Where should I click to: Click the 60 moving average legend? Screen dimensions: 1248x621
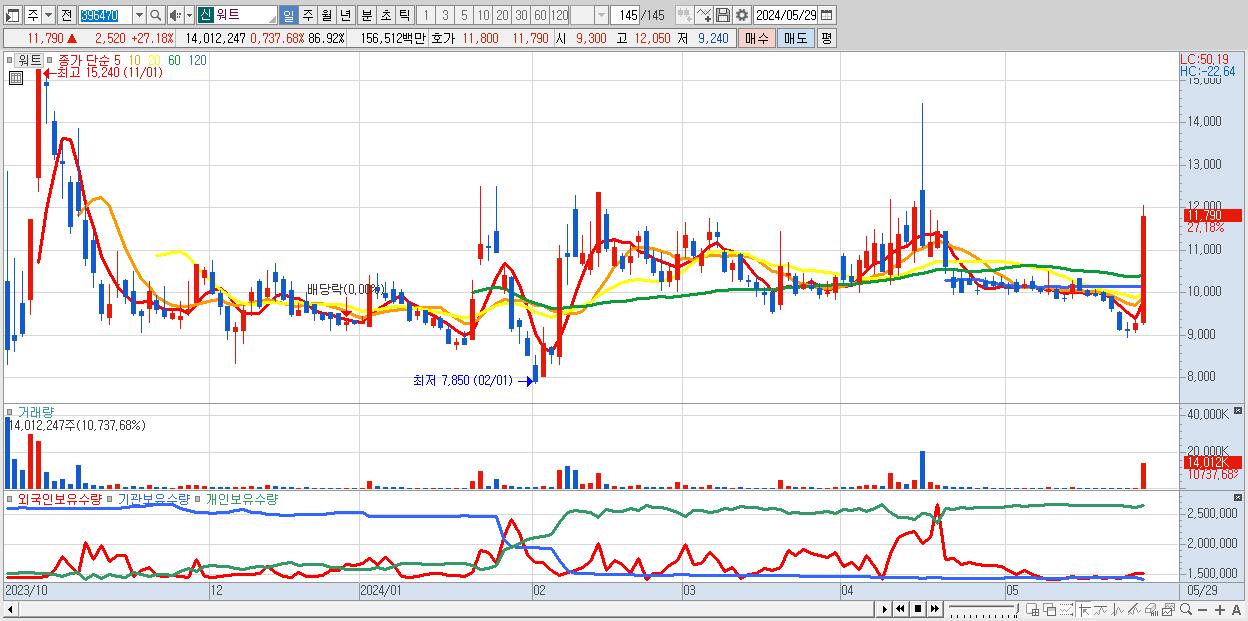coord(174,61)
